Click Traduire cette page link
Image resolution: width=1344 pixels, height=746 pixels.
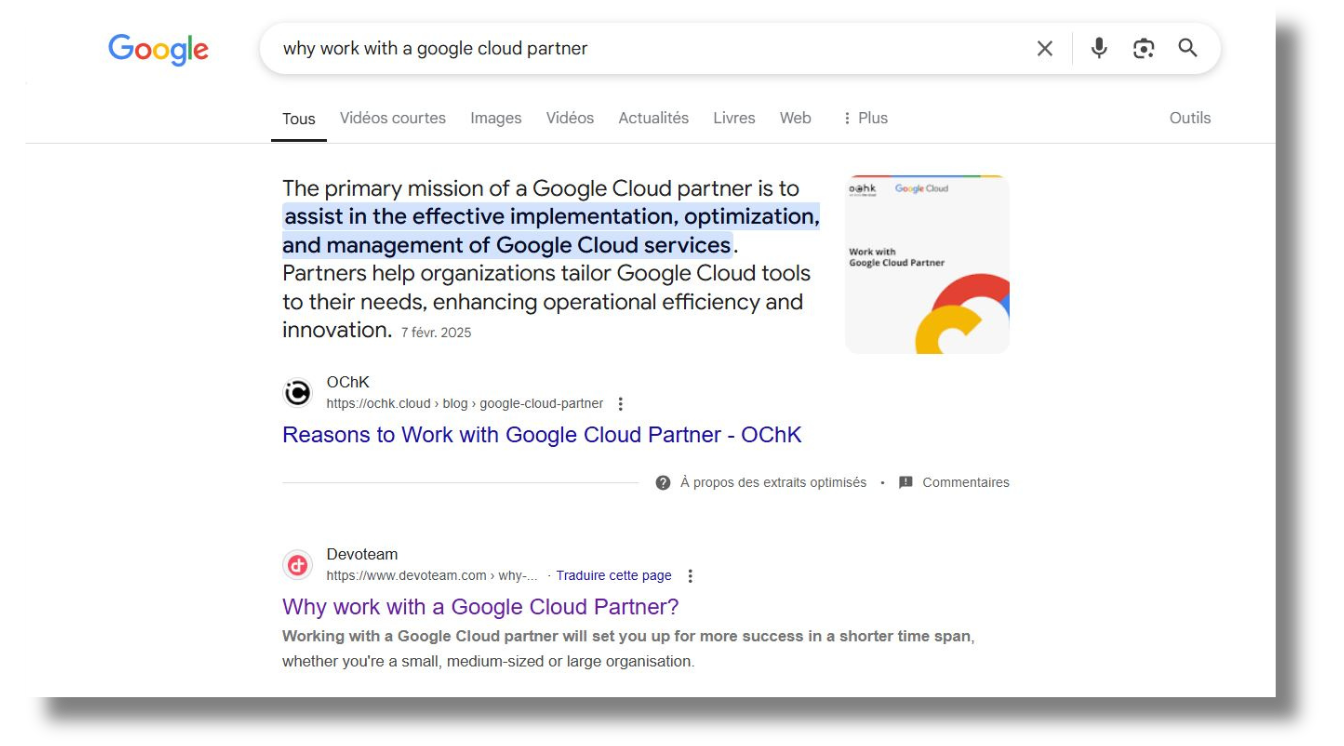pos(614,576)
